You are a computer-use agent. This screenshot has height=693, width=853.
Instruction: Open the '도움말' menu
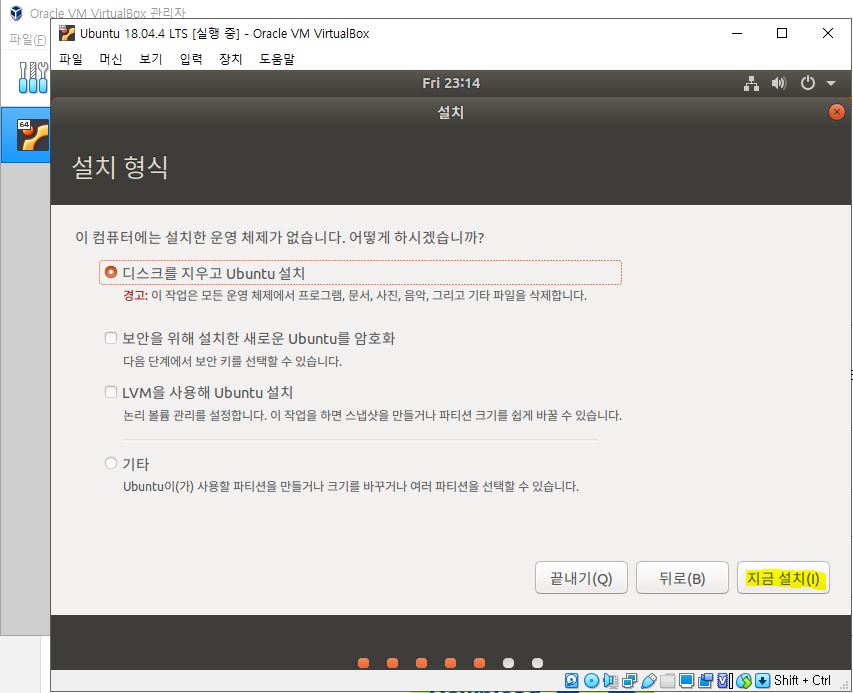click(277, 59)
